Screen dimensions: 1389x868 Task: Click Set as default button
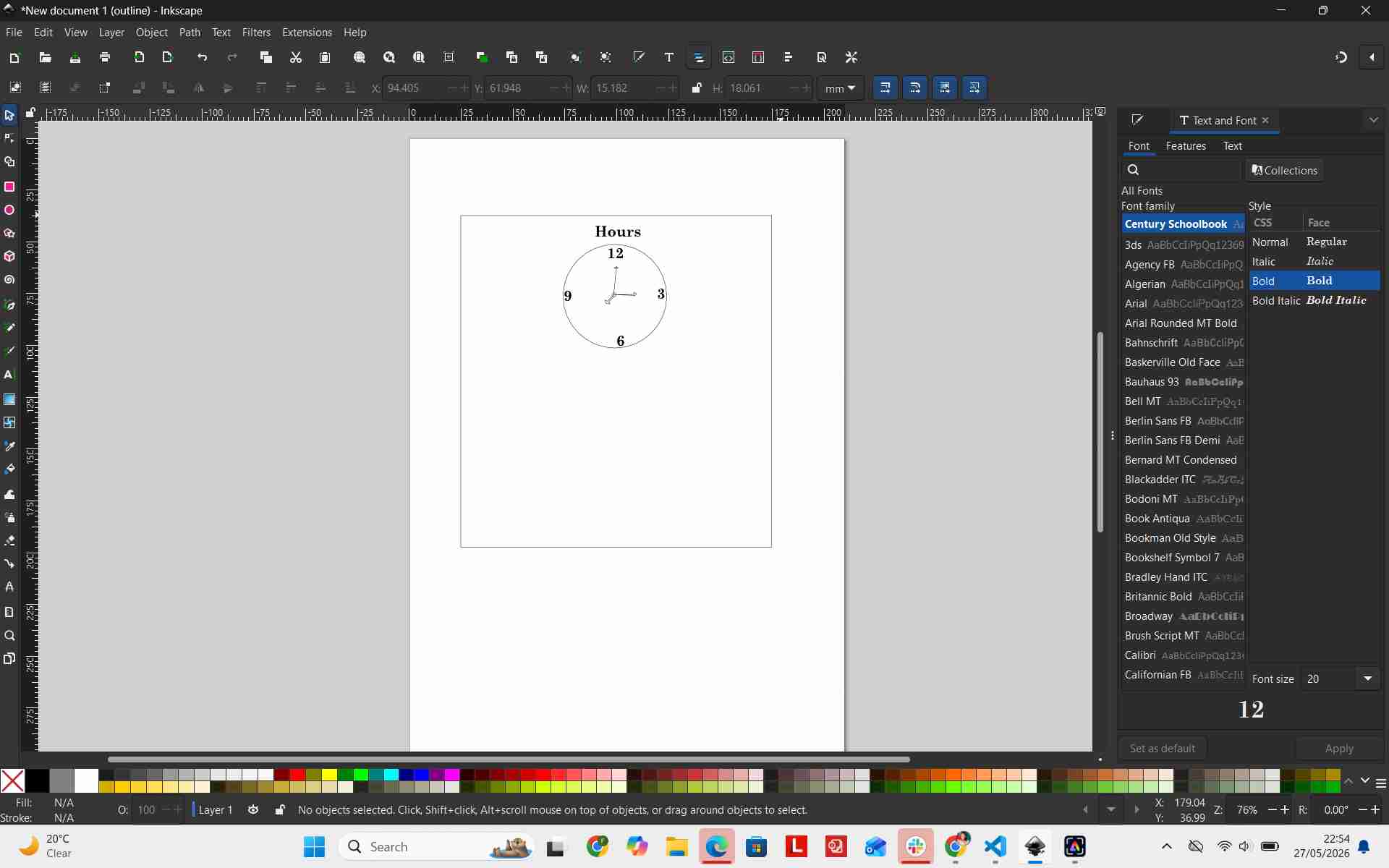[1163, 749]
